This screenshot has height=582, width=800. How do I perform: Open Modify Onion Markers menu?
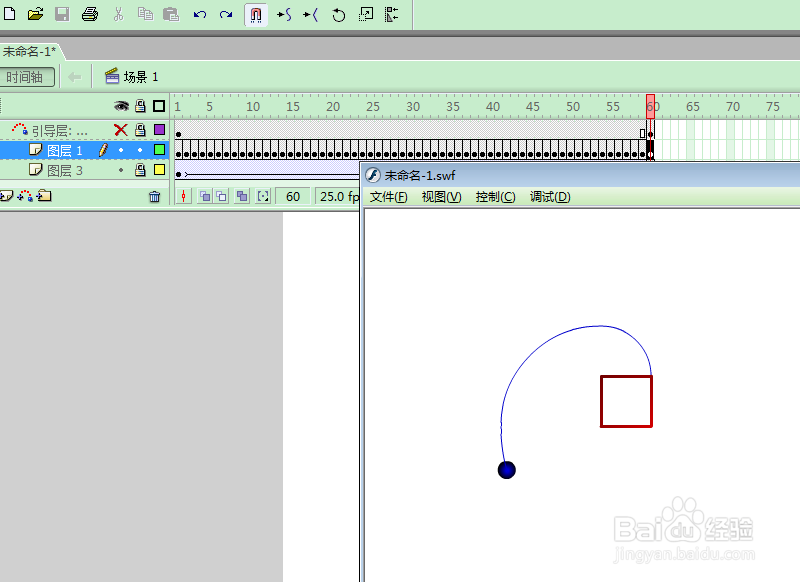click(263, 196)
